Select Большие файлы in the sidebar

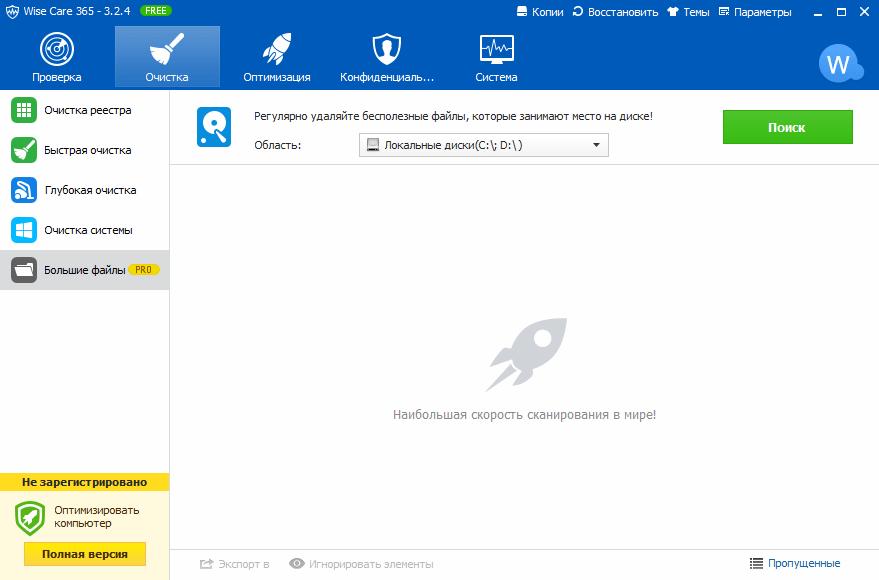coord(85,270)
